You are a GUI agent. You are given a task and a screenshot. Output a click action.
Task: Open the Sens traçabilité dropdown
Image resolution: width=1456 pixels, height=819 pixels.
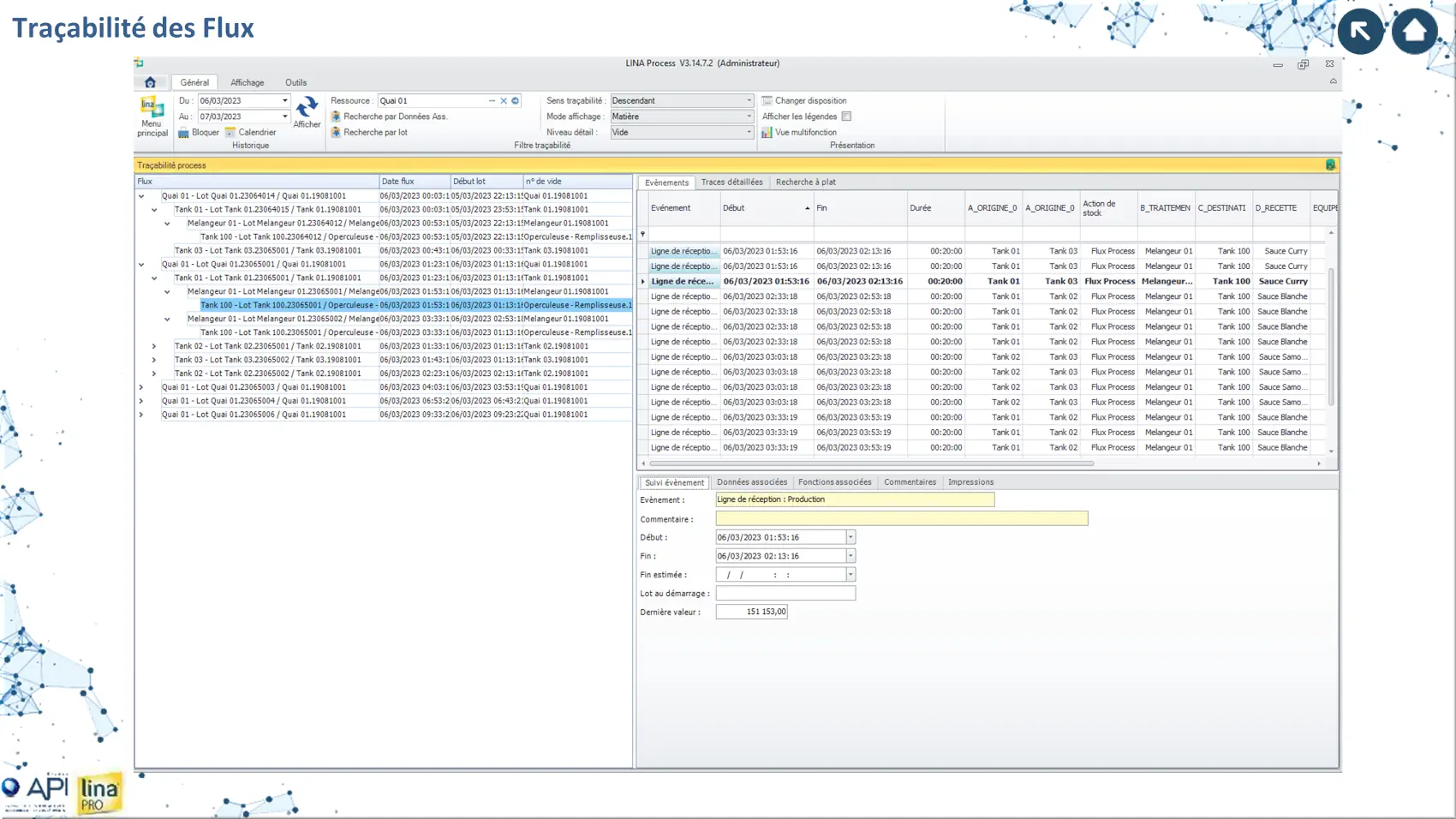coord(748,101)
